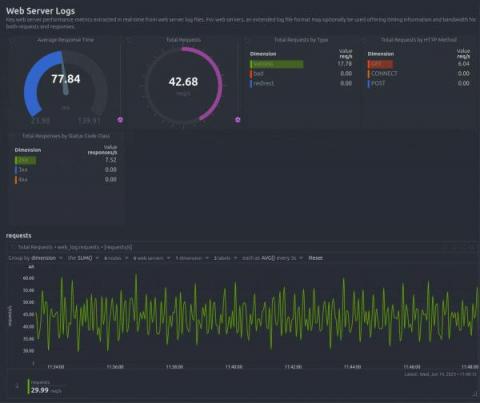Click the 77.84 average response time value
This screenshot has width=480, height=403.
tap(66, 79)
